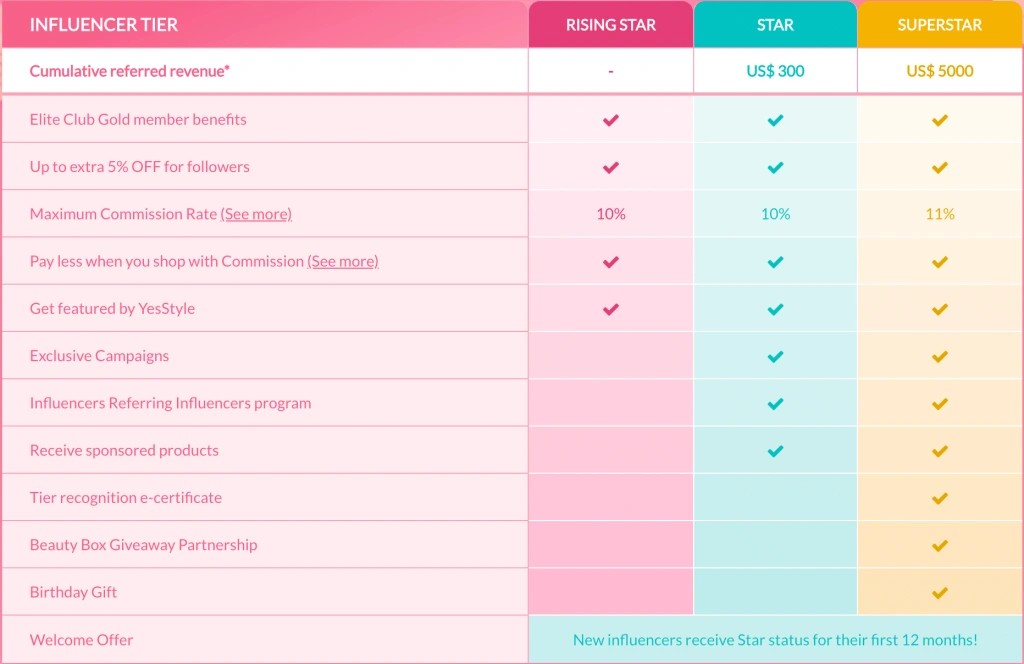This screenshot has height=664, width=1024.
Task: Click Star checkmark for extra 5% OFF row
Action: pos(775,167)
